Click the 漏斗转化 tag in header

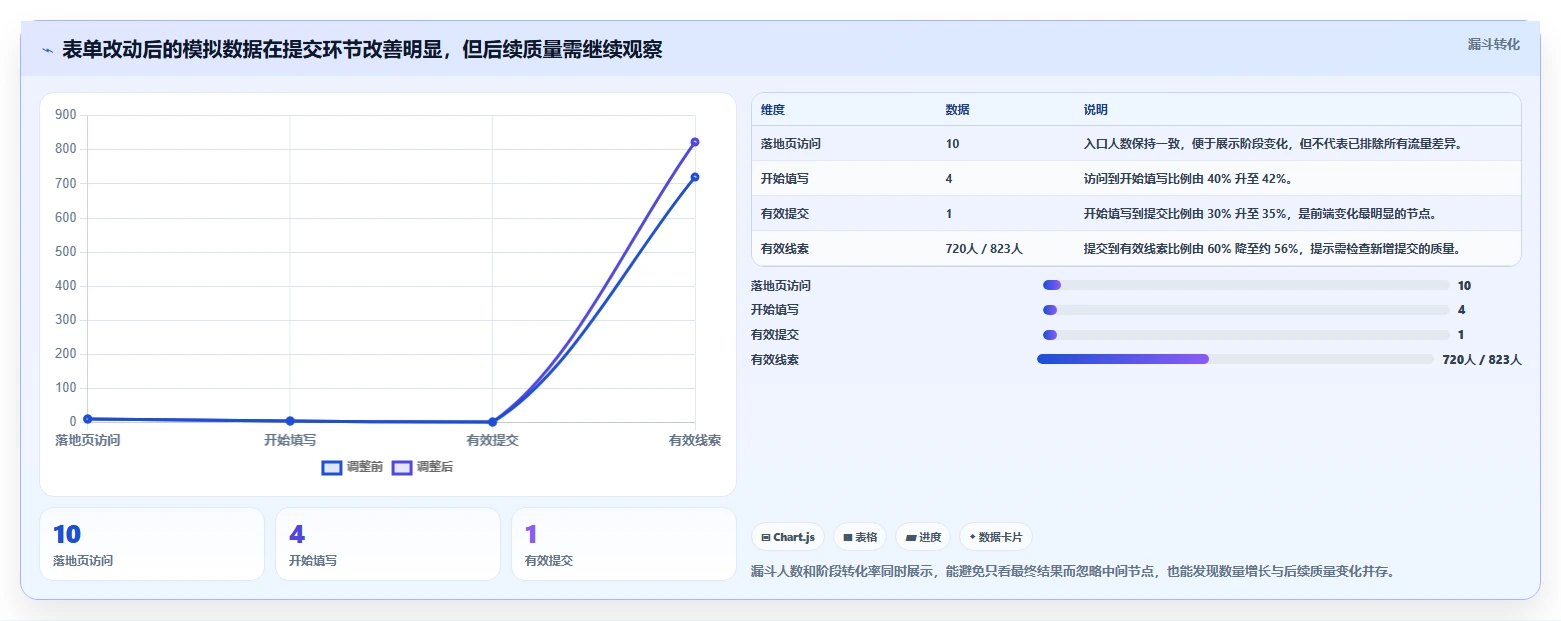point(1493,44)
